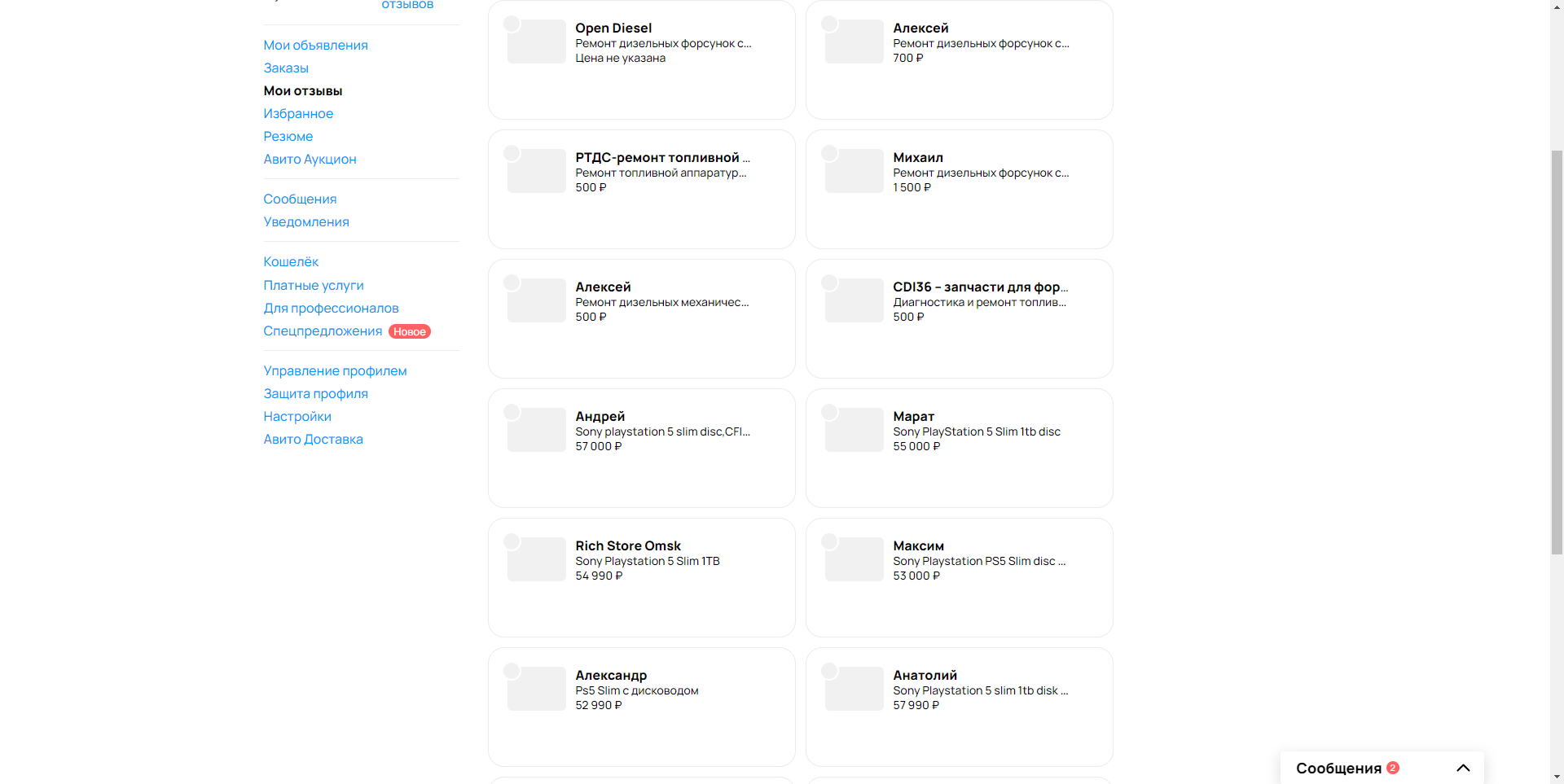The width and height of the screenshot is (1564, 784).
Task: Click the 57 990 ₽ price
Action: point(916,706)
